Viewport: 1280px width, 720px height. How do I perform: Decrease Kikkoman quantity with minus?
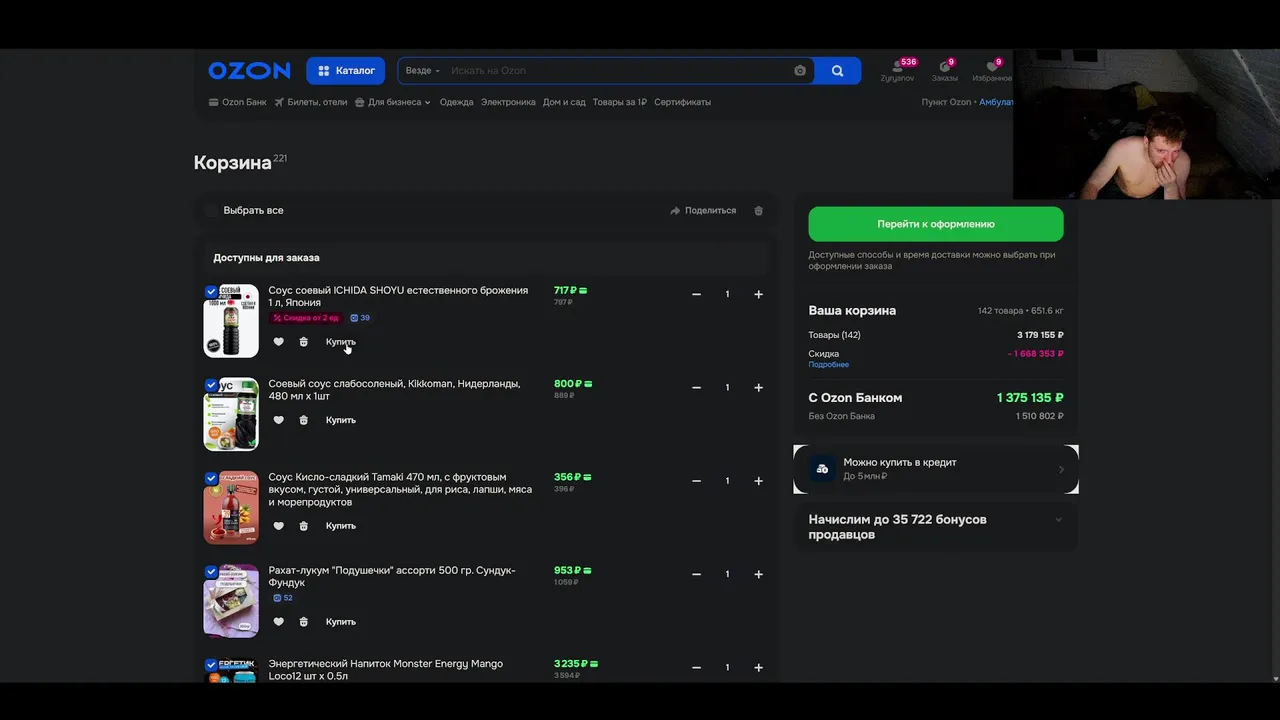(x=697, y=388)
